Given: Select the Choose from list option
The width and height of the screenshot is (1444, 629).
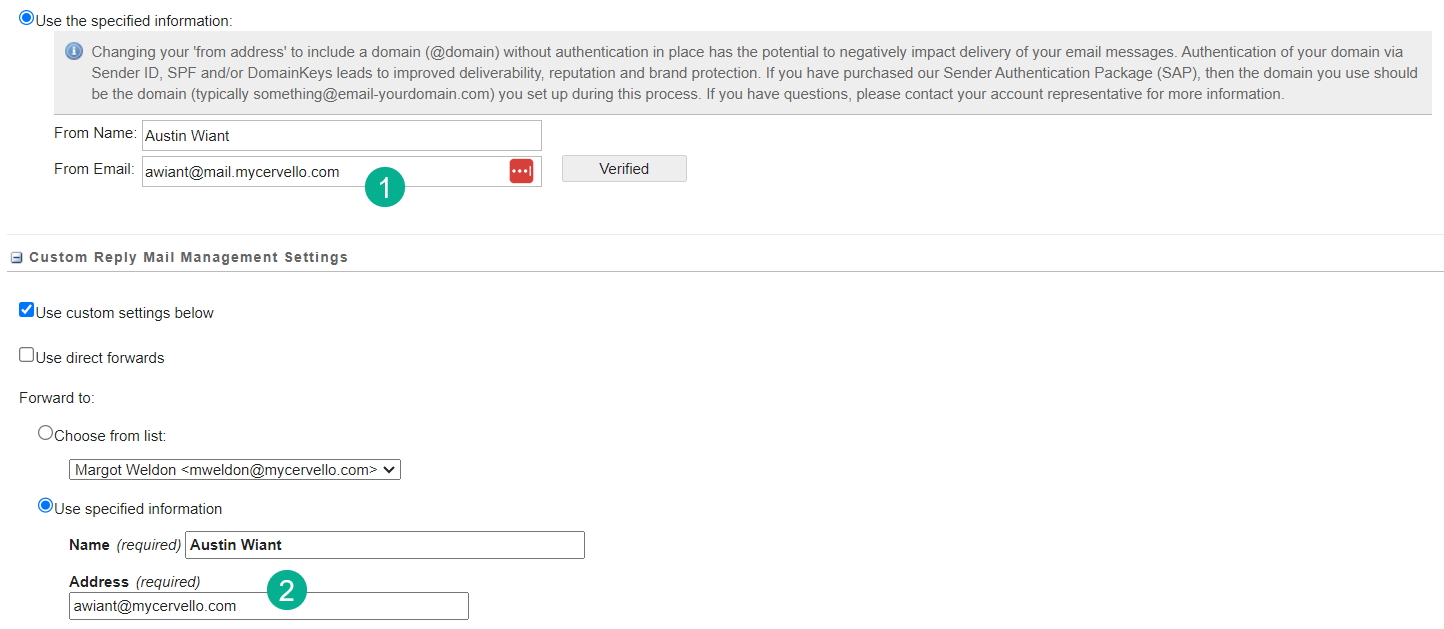Looking at the screenshot, I should pyautogui.click(x=45, y=432).
